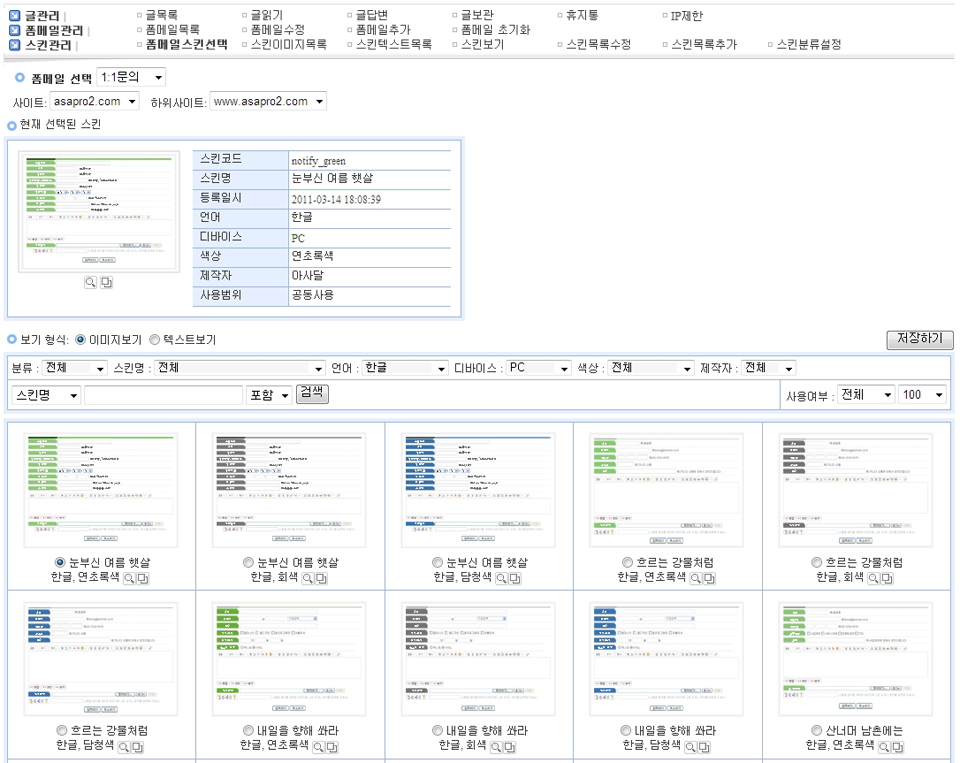Open the 스킨이미지목록 menu item
This screenshot has height=763, width=960.
288,45
